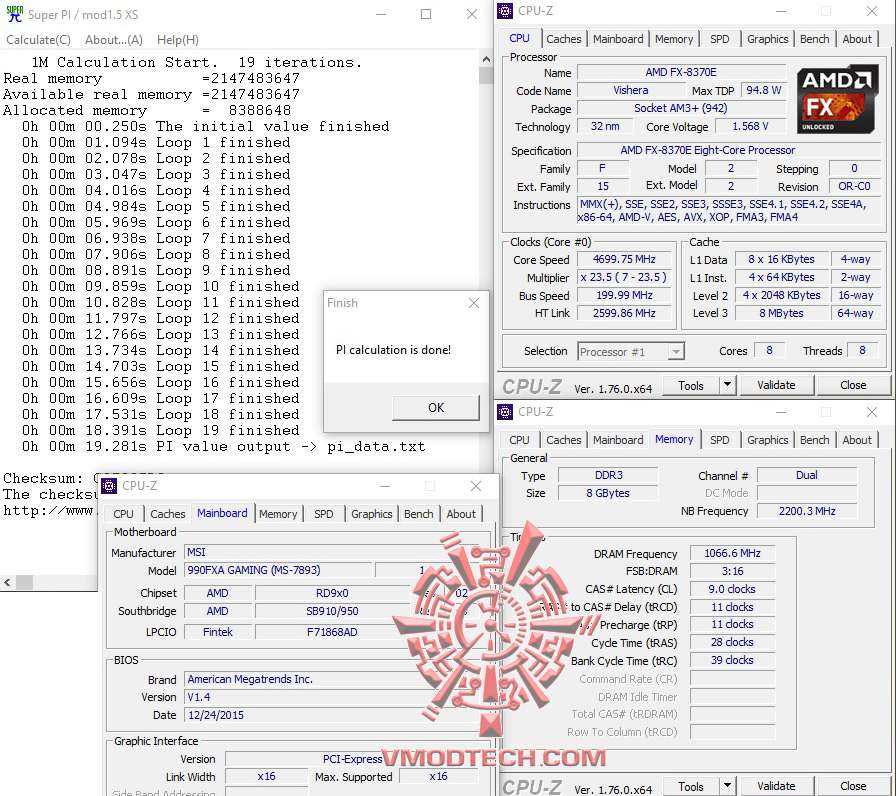Viewport: 896px width, 796px height.
Task: Select About tab in Mainboard CPU-Z window
Action: (x=461, y=514)
